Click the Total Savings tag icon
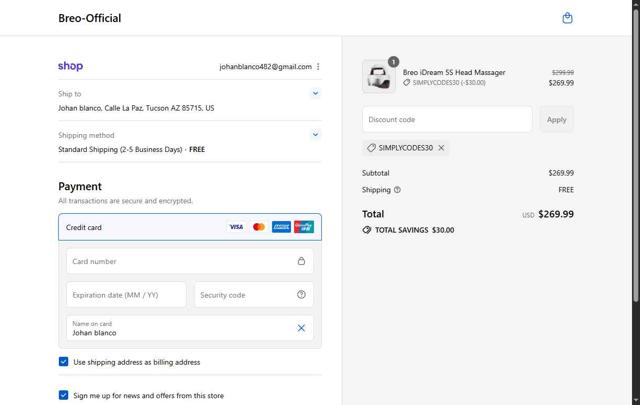 point(367,230)
